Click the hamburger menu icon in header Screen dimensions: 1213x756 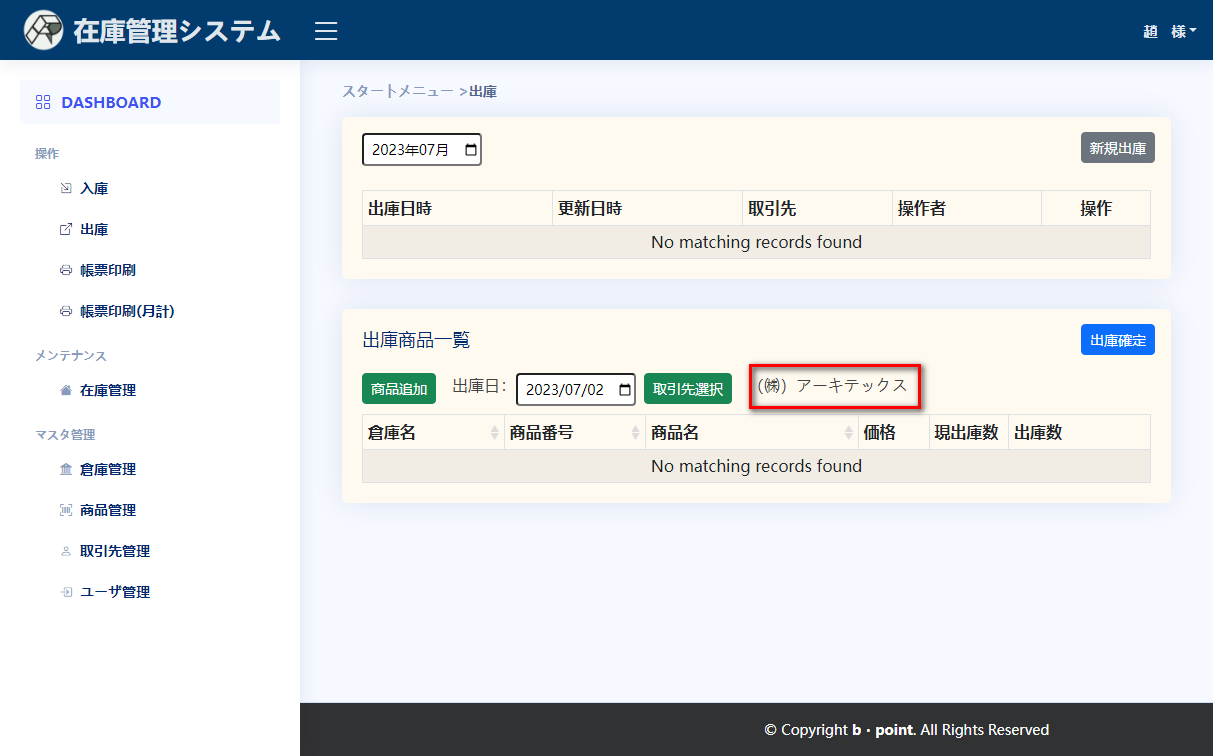(x=326, y=31)
